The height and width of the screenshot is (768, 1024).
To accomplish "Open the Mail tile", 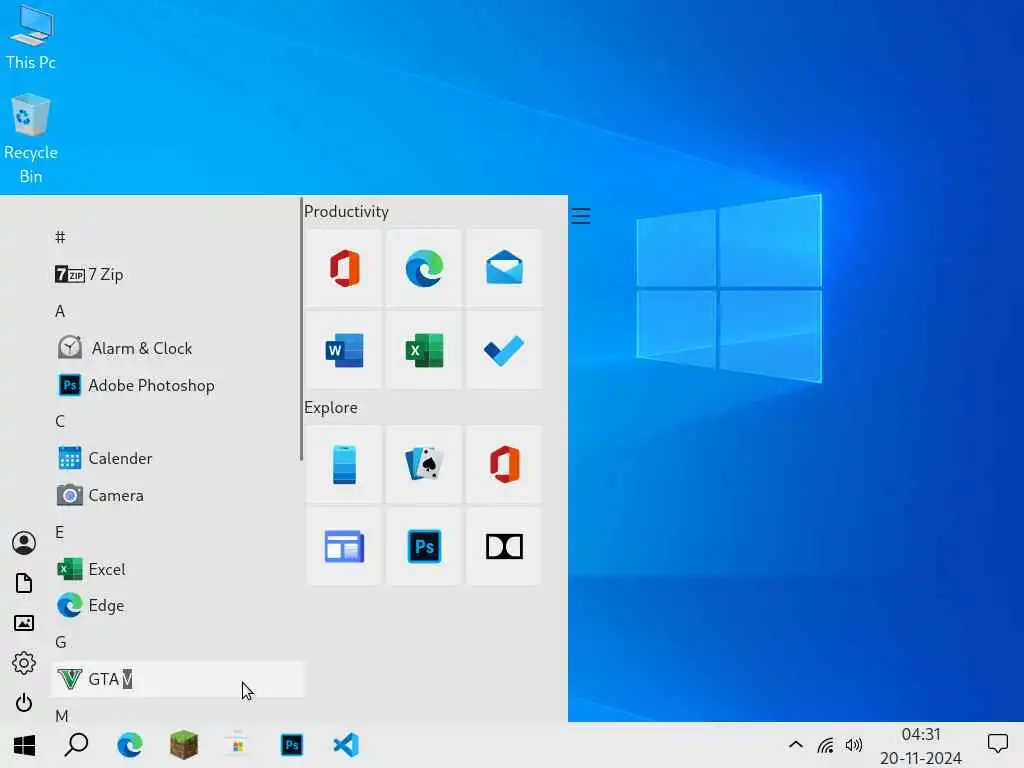I will click(504, 268).
